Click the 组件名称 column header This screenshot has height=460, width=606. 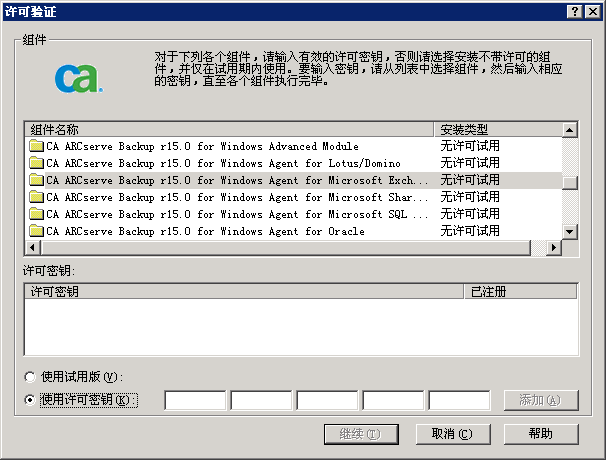tap(229, 129)
